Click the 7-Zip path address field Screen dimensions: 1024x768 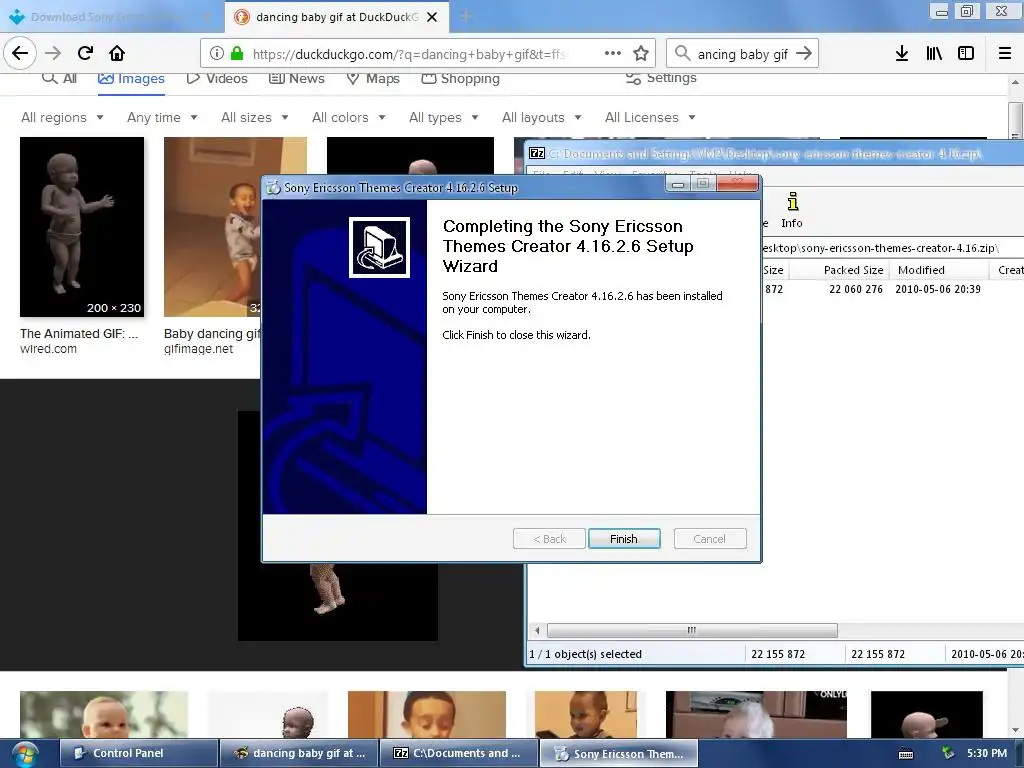[891, 248]
